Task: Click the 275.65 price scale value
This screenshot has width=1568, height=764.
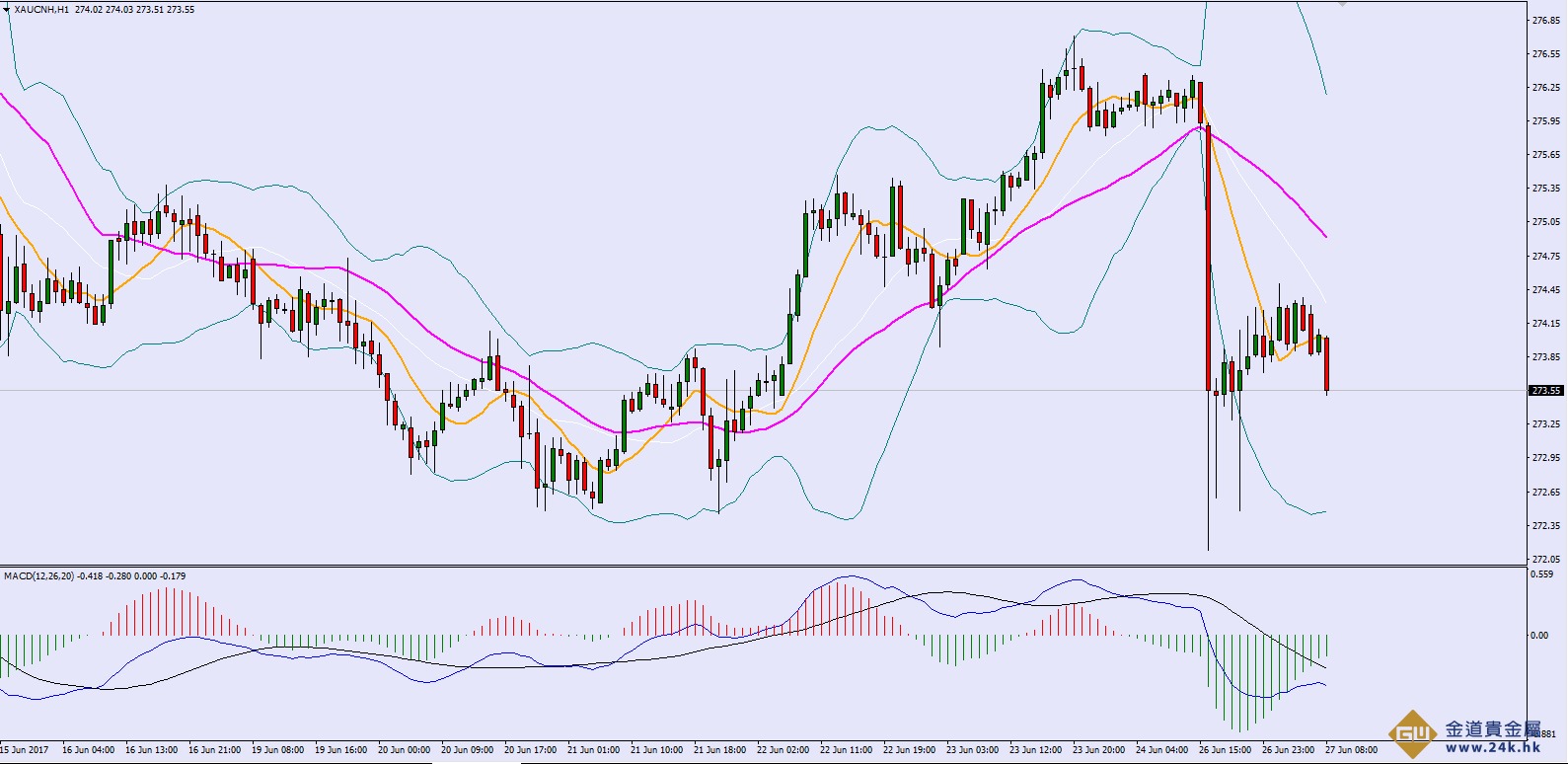Action: click(x=1545, y=154)
